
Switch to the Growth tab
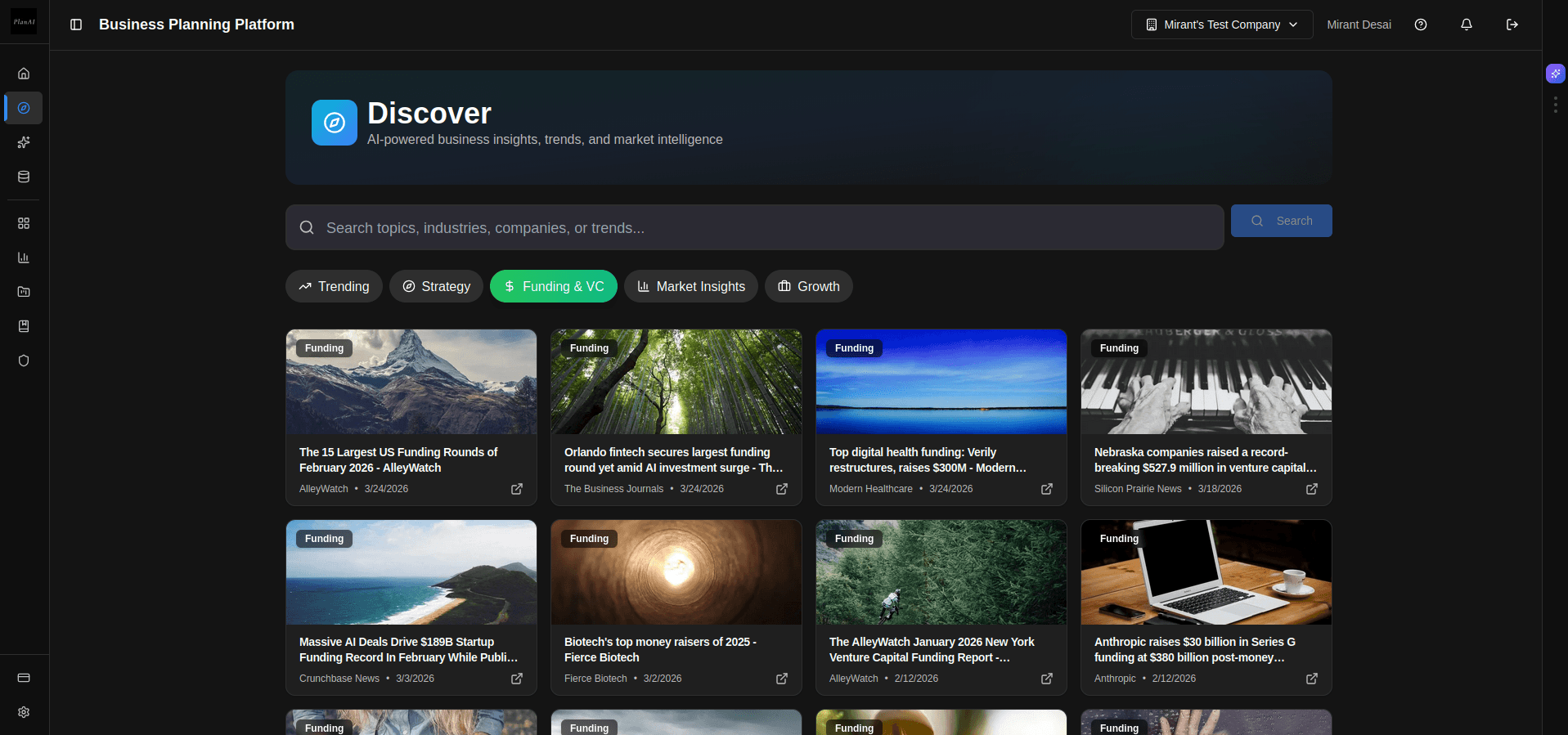coord(809,286)
